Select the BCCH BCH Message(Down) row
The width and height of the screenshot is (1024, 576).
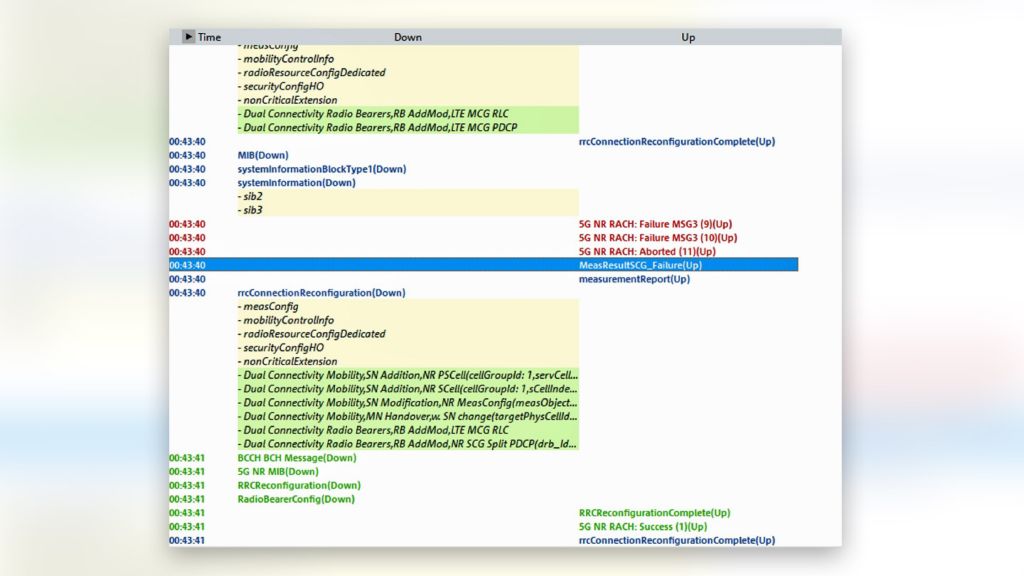(296, 458)
